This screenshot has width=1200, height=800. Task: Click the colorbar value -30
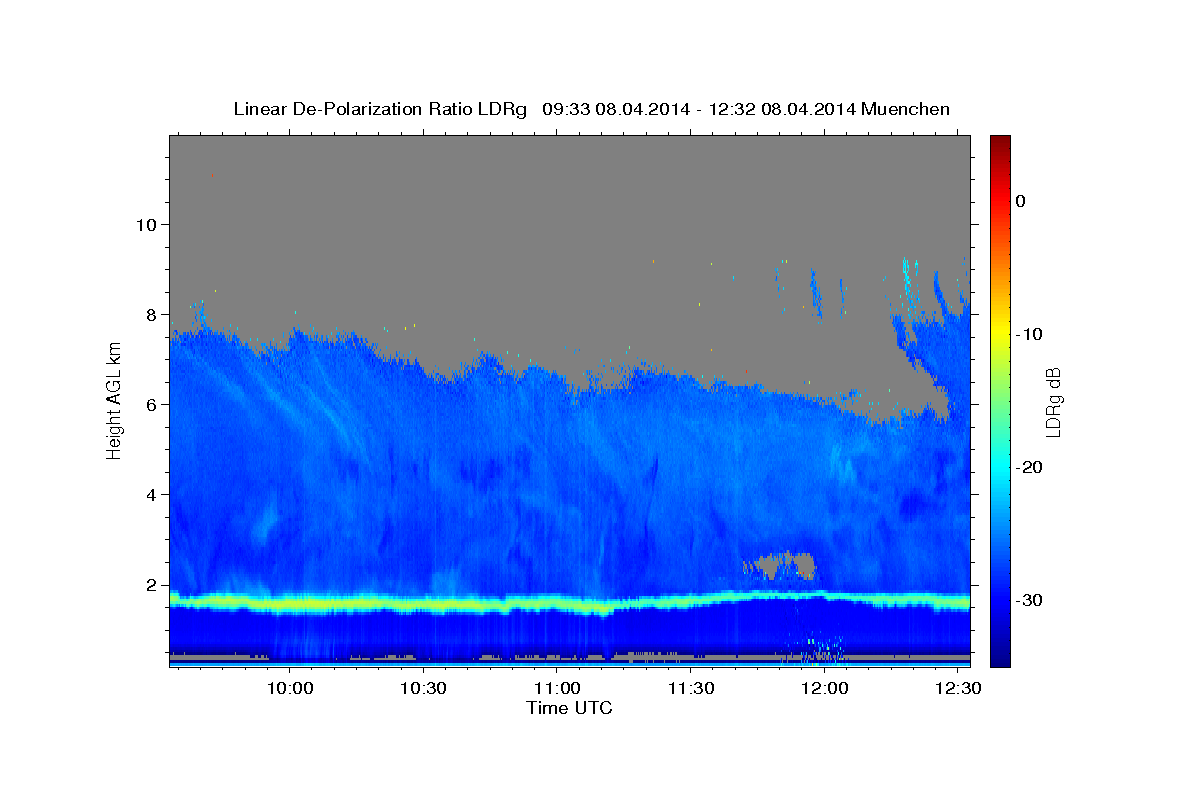(1028, 600)
